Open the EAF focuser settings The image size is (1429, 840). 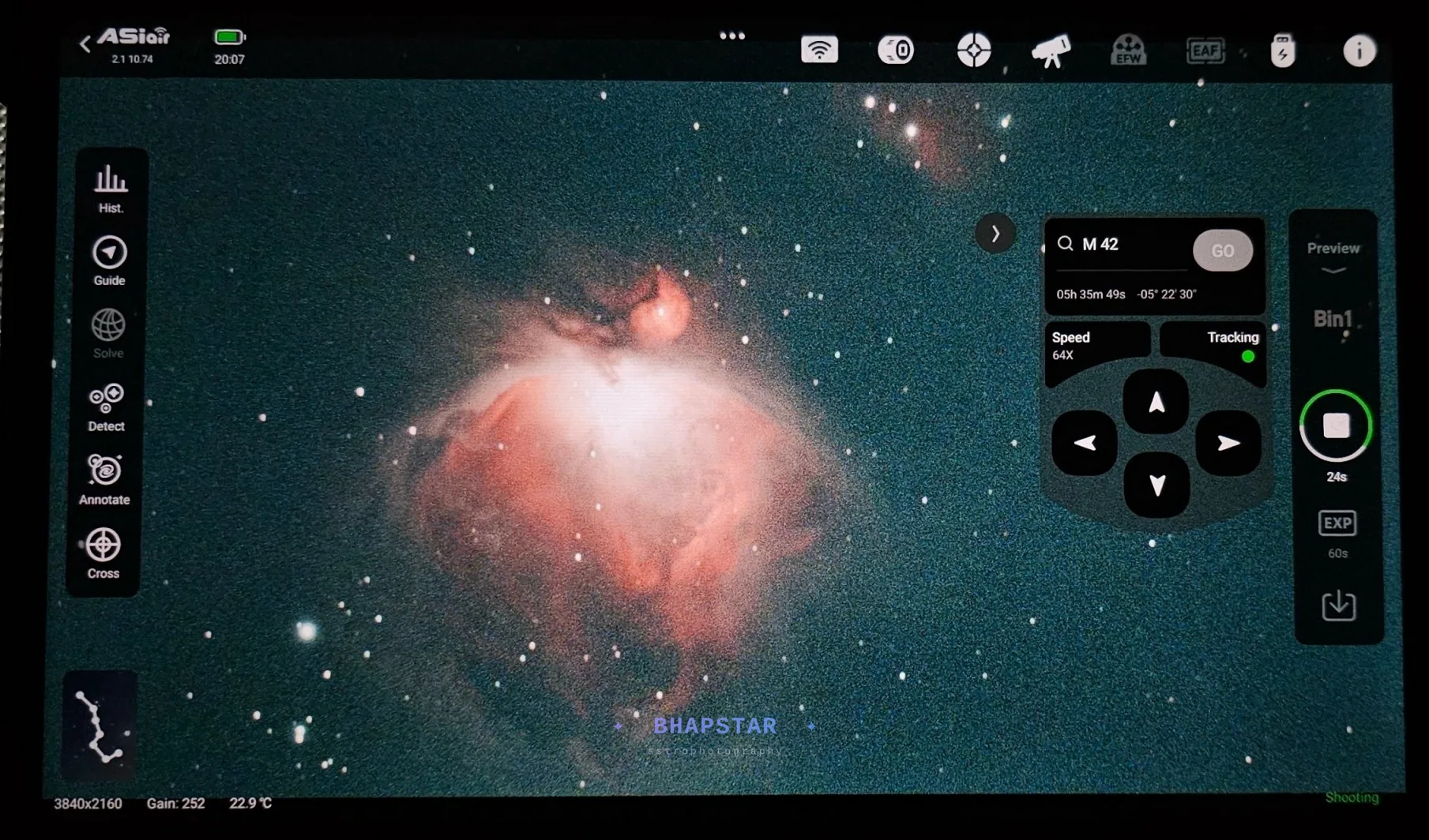pyautogui.click(x=1205, y=51)
